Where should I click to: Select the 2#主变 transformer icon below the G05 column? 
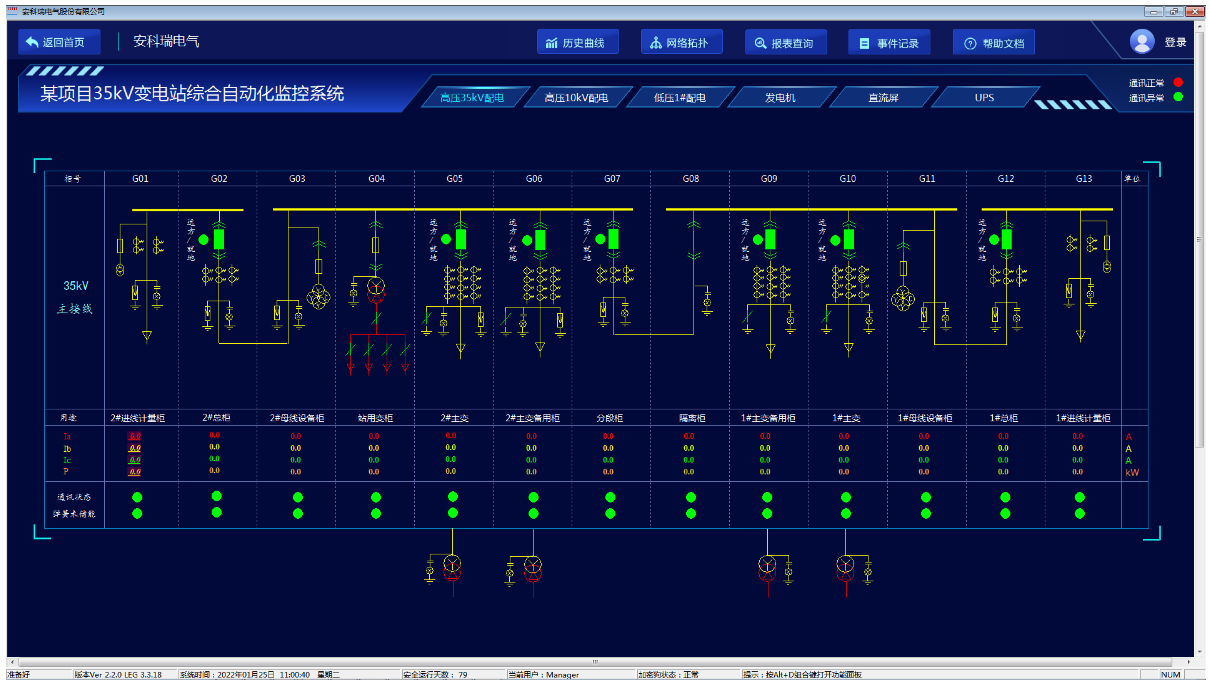point(452,567)
